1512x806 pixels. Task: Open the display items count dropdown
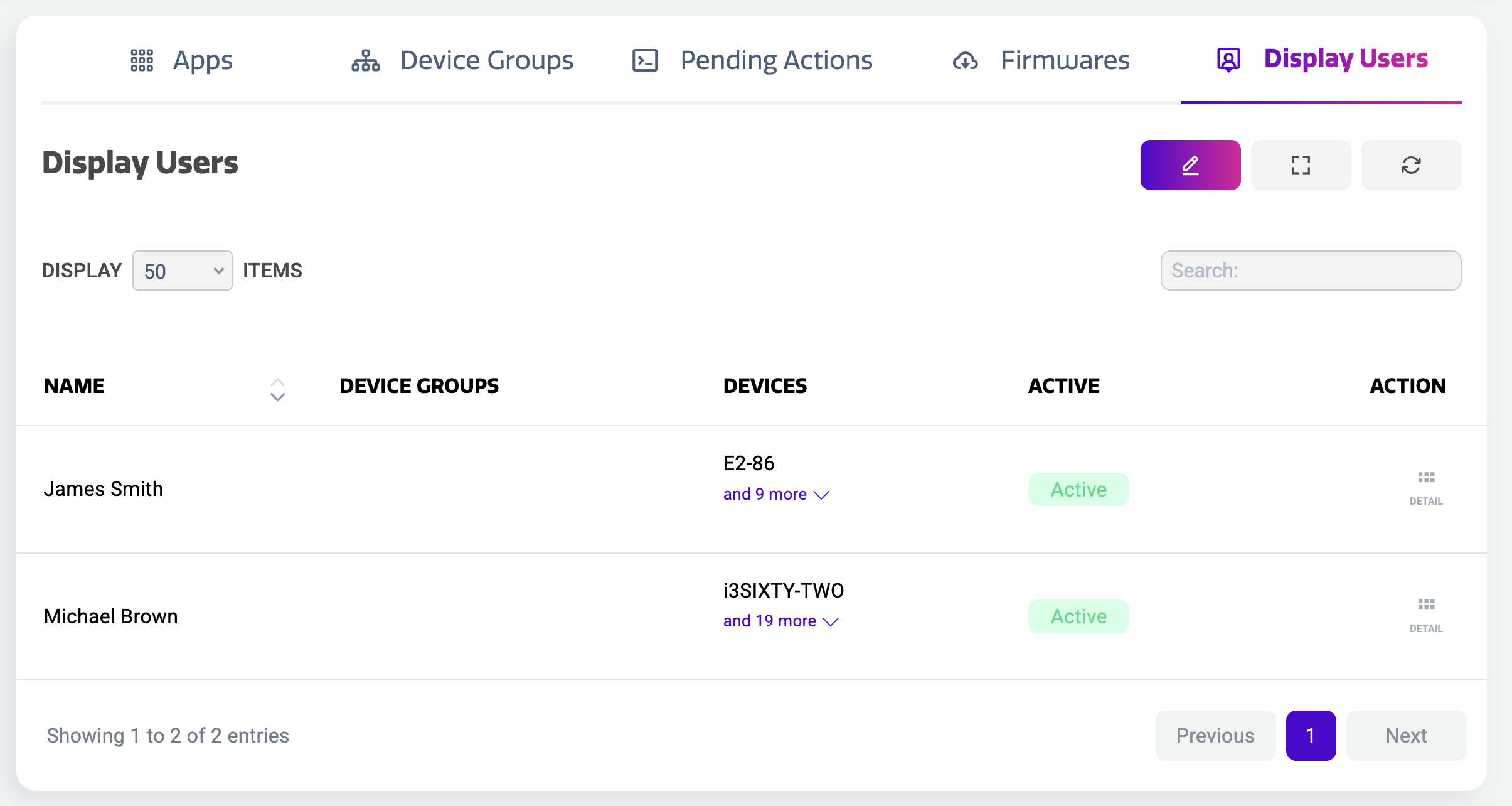coord(182,271)
